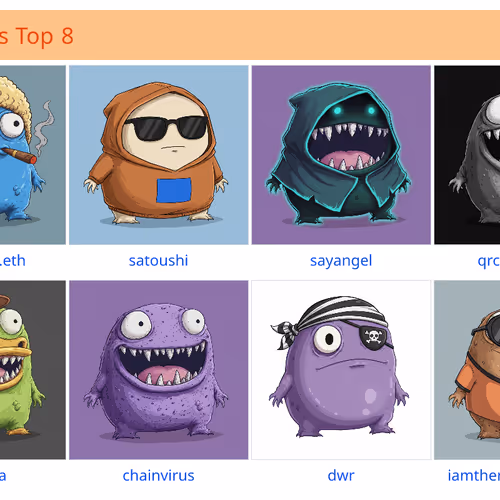Open satoushi's hooded sunglasses avatar
Image resolution: width=500 pixels, height=500 pixels.
coord(159,155)
